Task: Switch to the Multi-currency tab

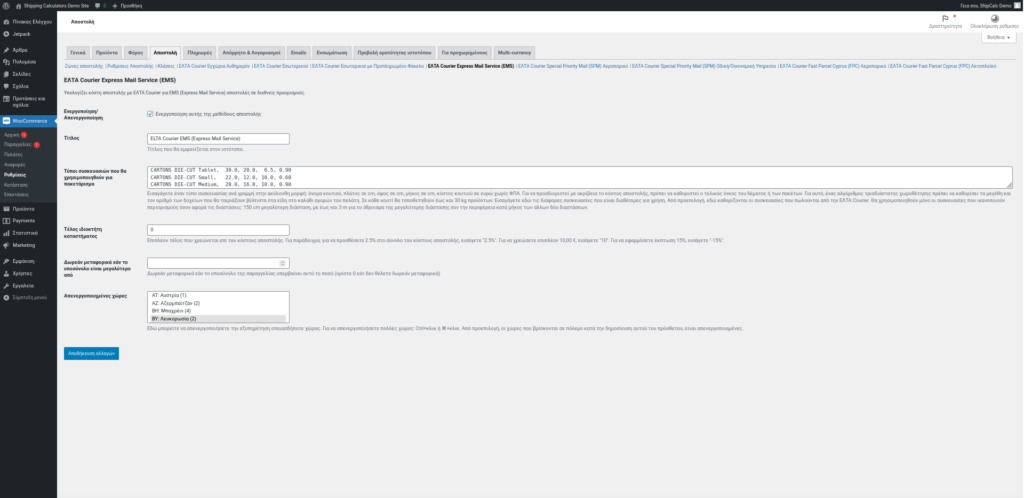Action: (514, 52)
